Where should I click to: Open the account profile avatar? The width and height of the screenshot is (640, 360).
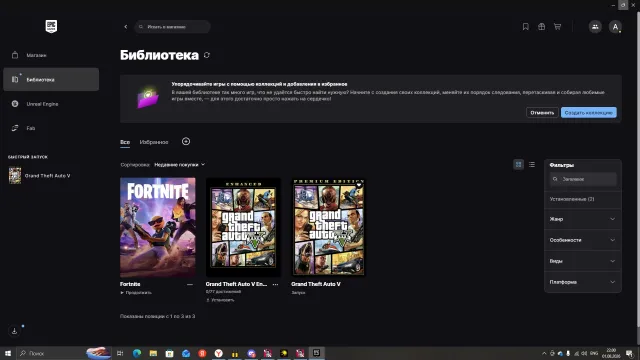click(615, 27)
